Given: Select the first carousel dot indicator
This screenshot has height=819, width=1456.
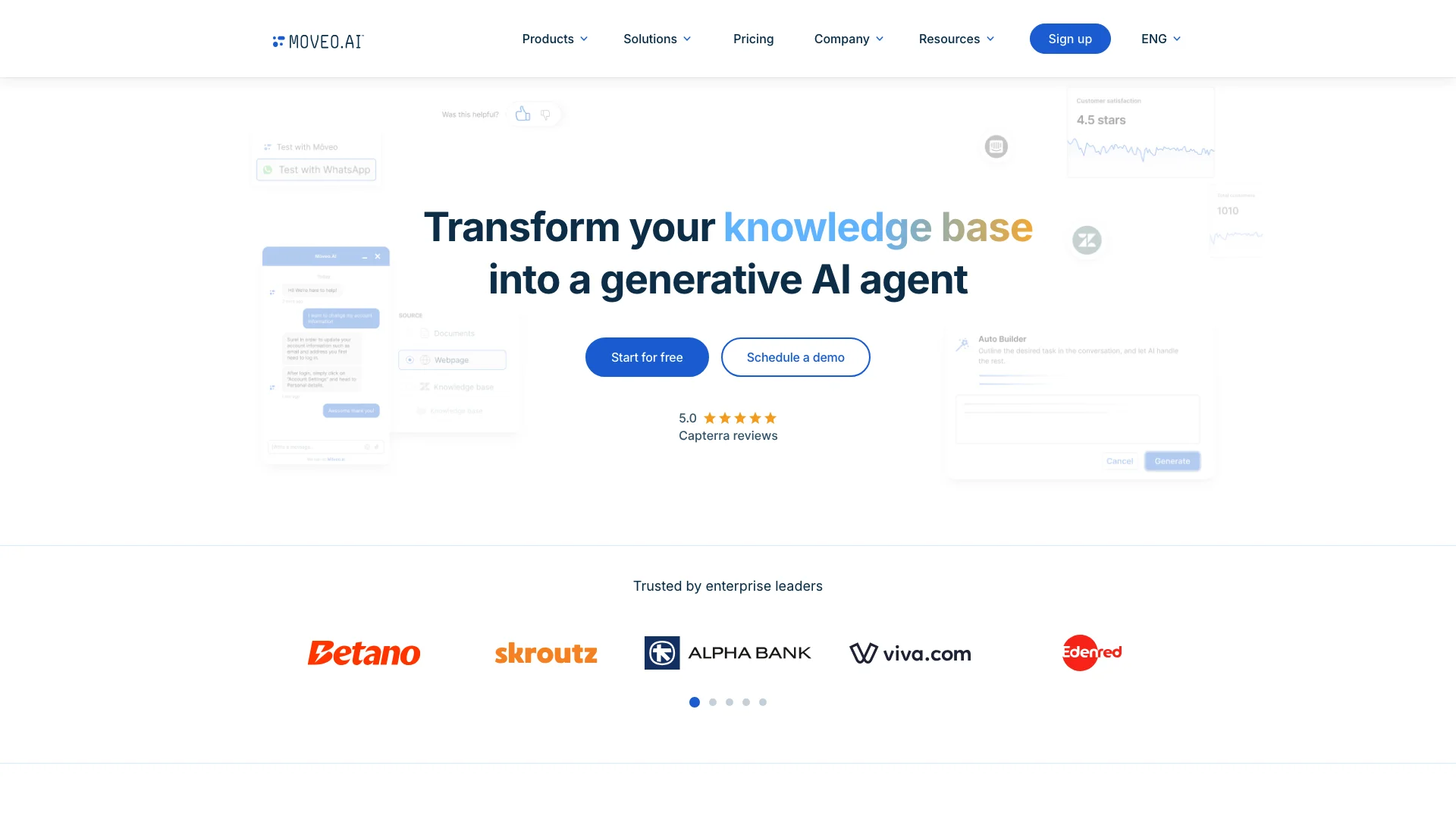Looking at the screenshot, I should pyautogui.click(x=694, y=701).
